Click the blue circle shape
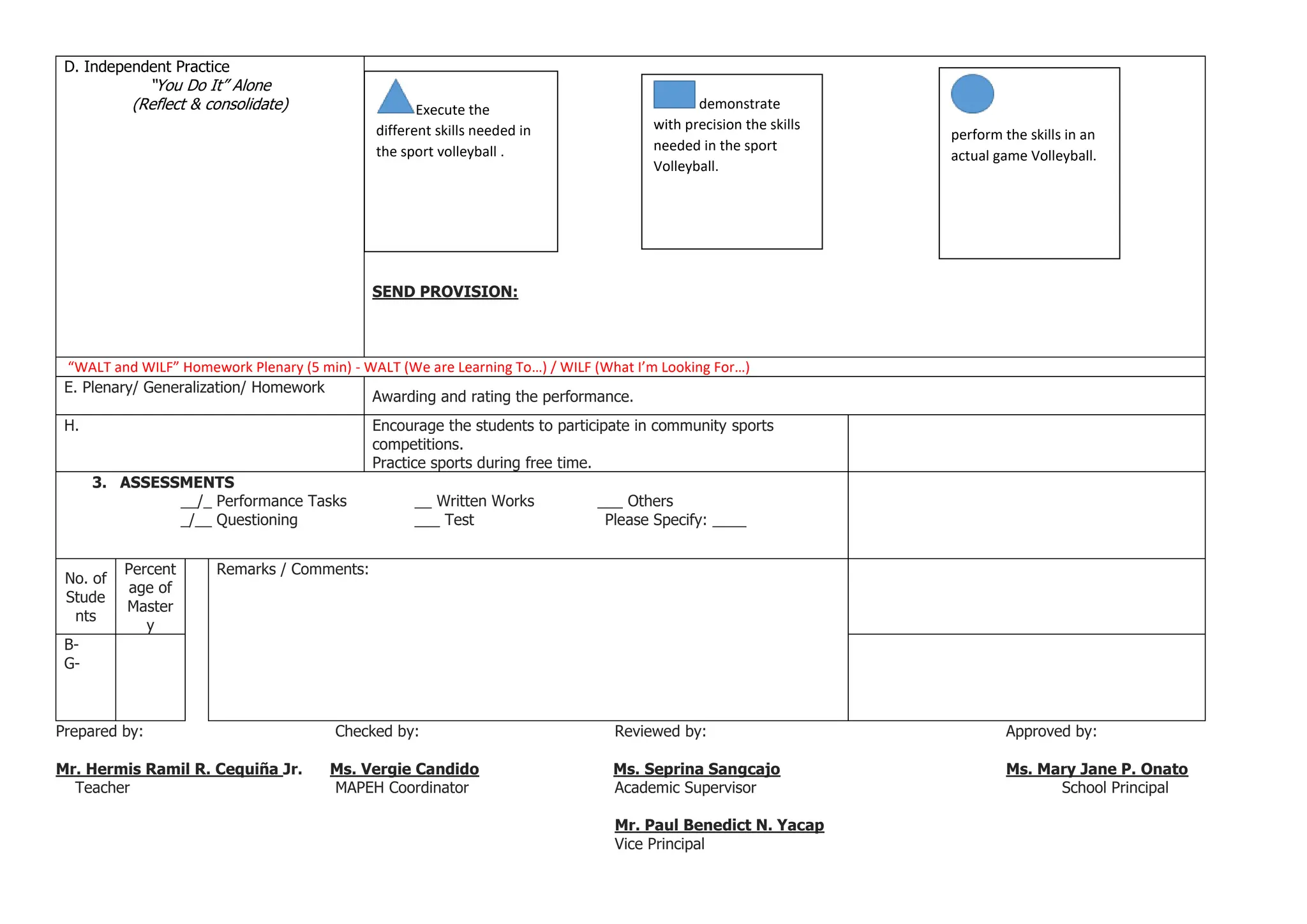1307x924 pixels. pos(972,94)
